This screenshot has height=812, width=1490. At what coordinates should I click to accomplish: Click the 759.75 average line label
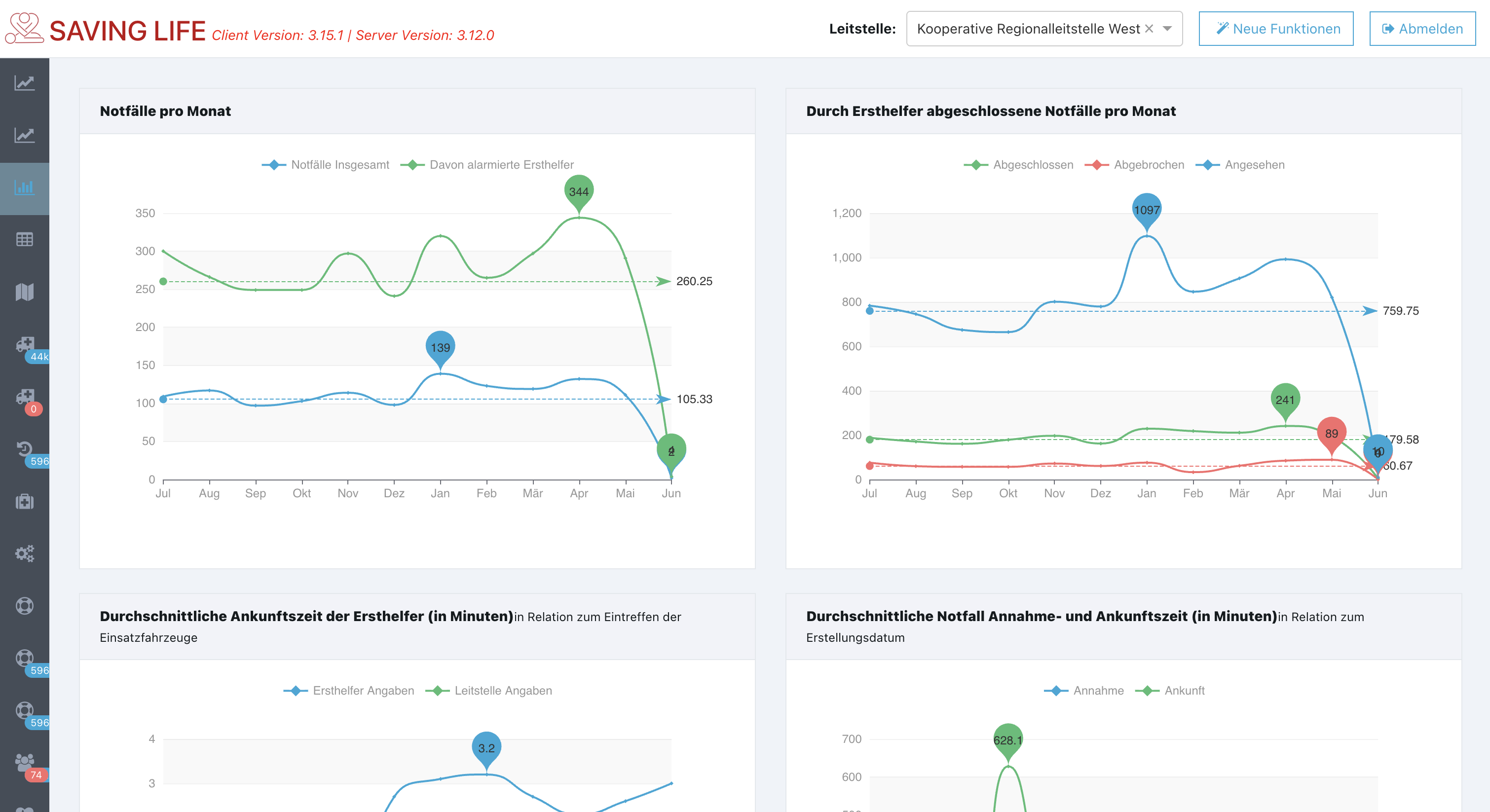click(1401, 311)
